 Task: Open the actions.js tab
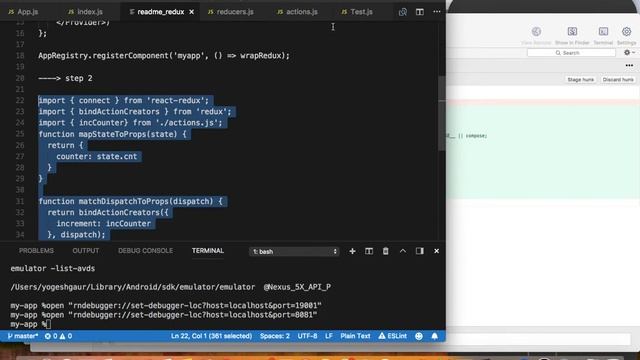point(297,12)
